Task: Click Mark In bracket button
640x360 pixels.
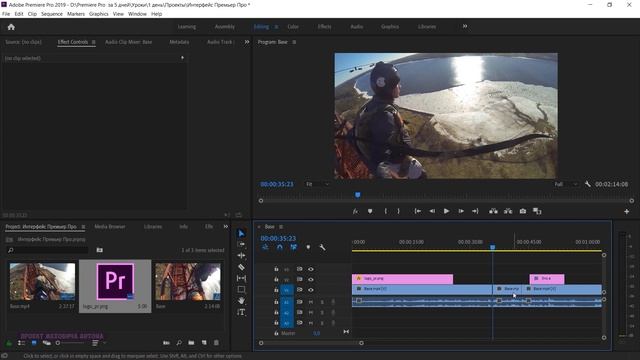Action: click(x=385, y=211)
